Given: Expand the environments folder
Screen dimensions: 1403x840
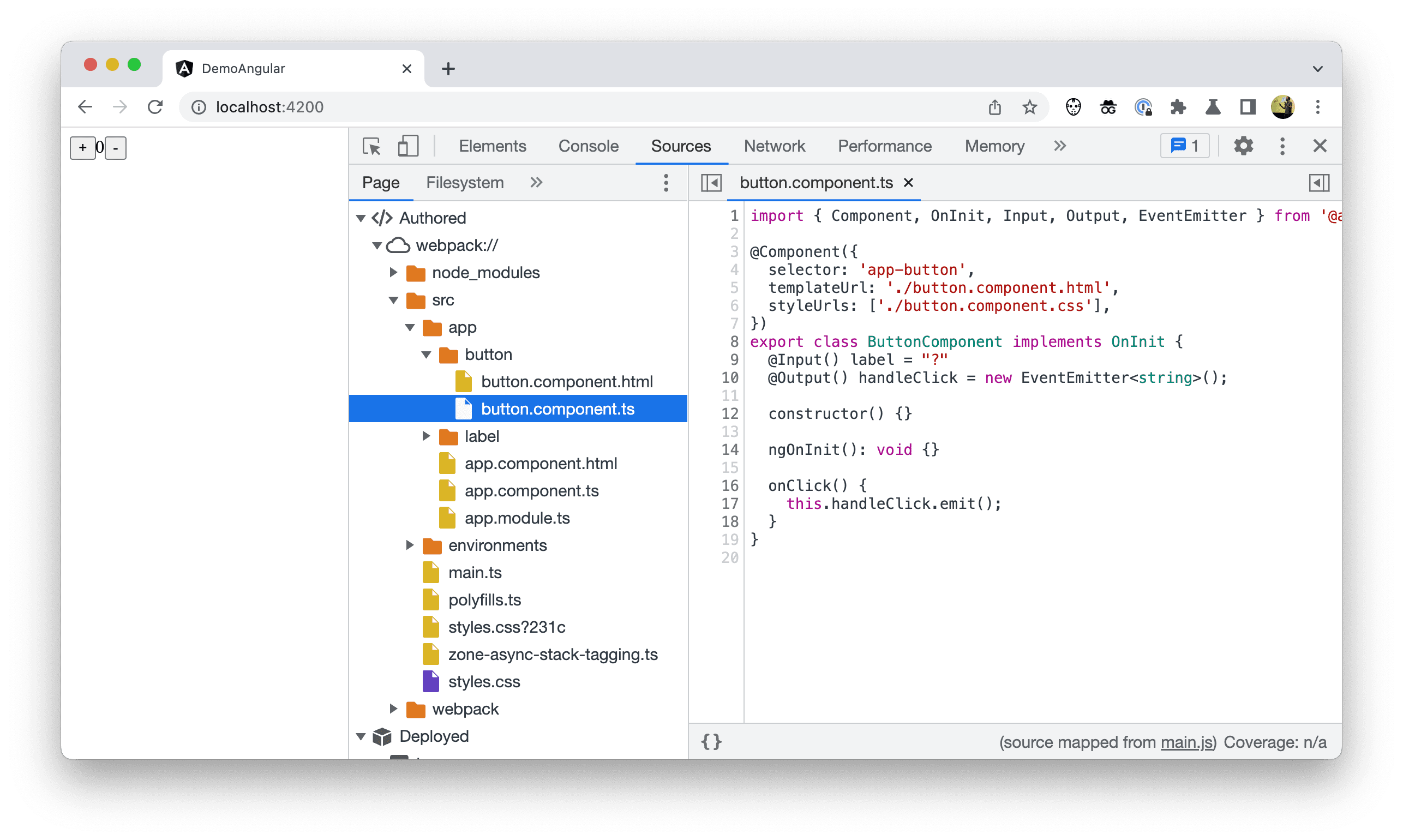Looking at the screenshot, I should tap(408, 545).
